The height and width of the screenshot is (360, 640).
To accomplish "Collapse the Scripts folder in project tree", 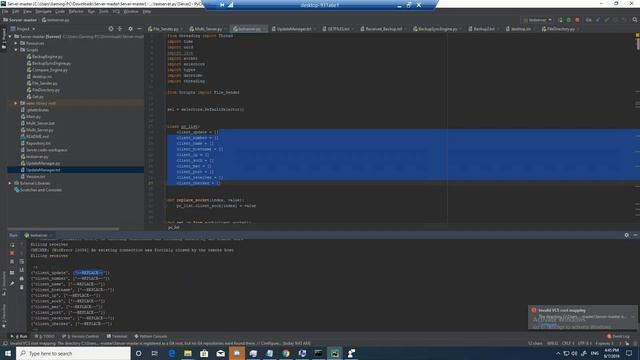I will tap(16, 50).
